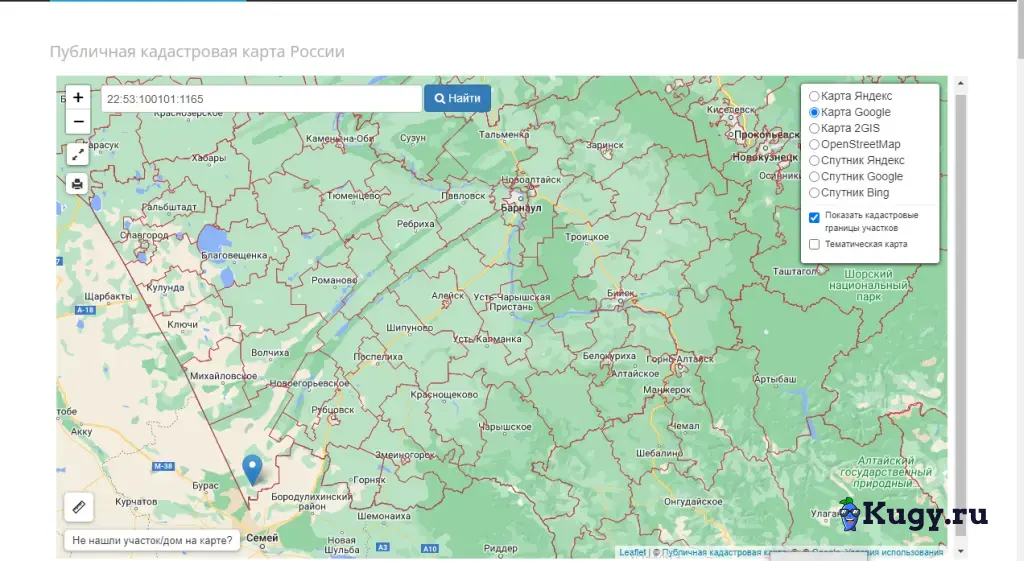Click the A-18 road shield
1024x561 pixels.
click(x=86, y=310)
